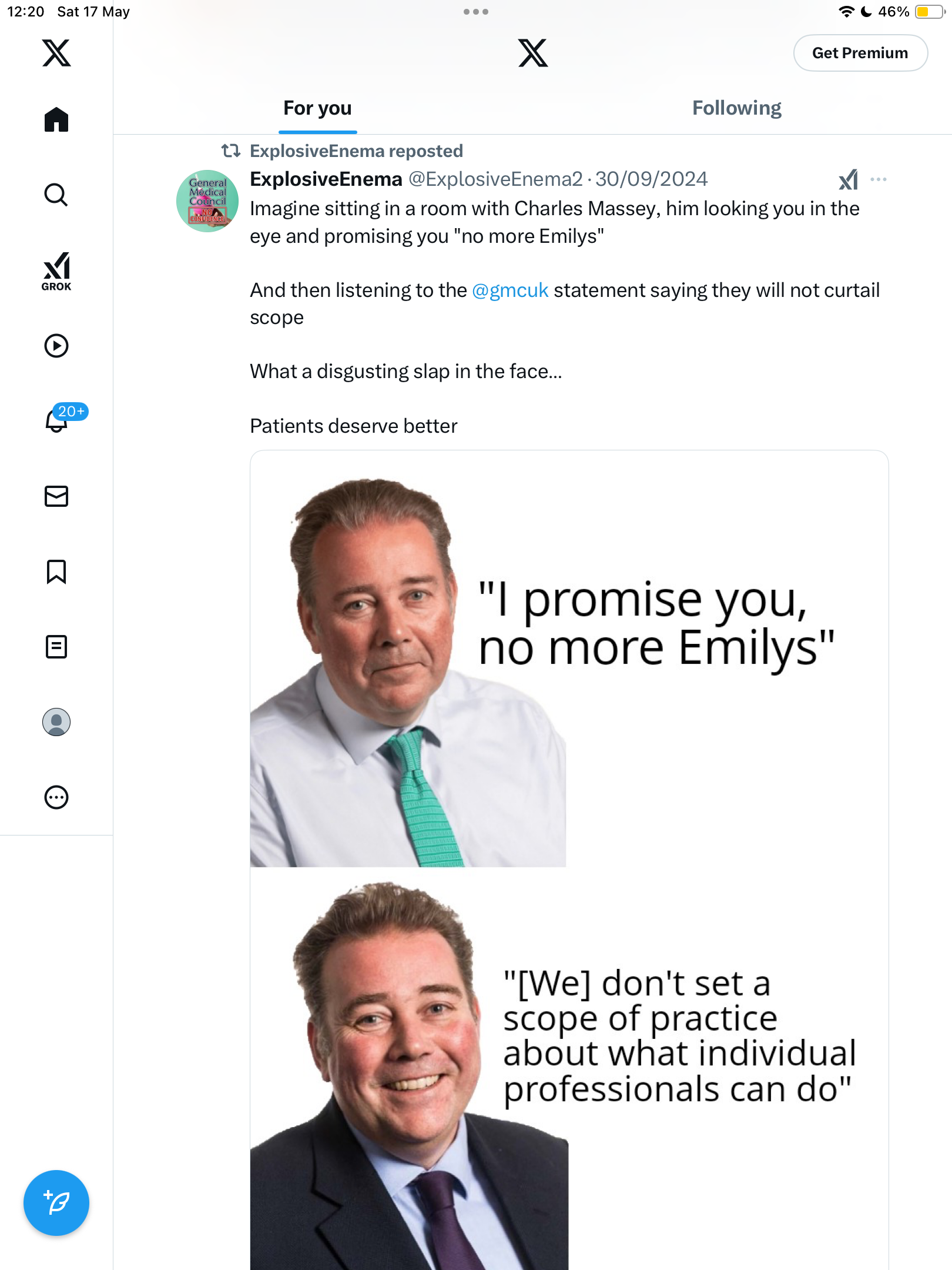The image size is (952, 1270).
Task: Open the @gmcuk mention link
Action: [x=510, y=290]
